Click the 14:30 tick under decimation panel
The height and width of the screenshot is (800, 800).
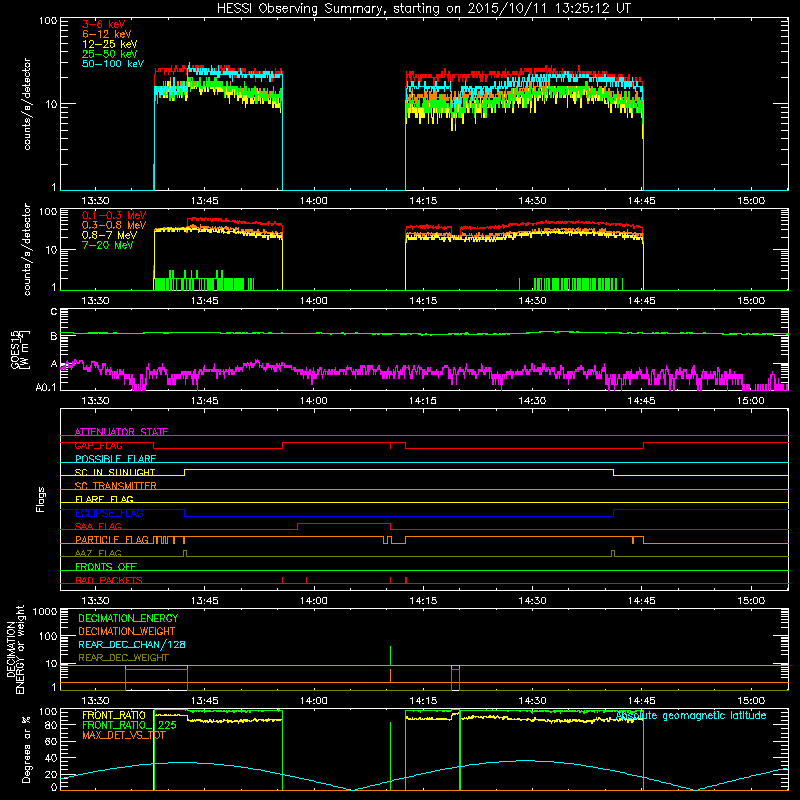[x=532, y=701]
